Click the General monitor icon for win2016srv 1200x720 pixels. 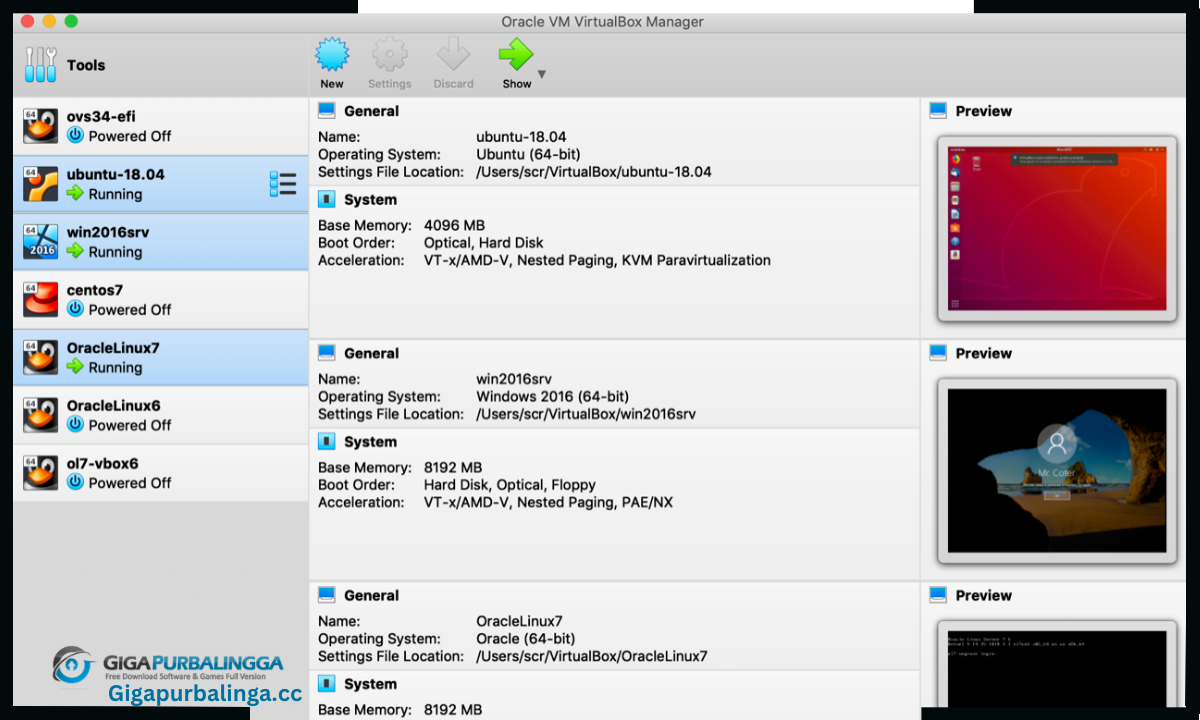[x=327, y=353]
